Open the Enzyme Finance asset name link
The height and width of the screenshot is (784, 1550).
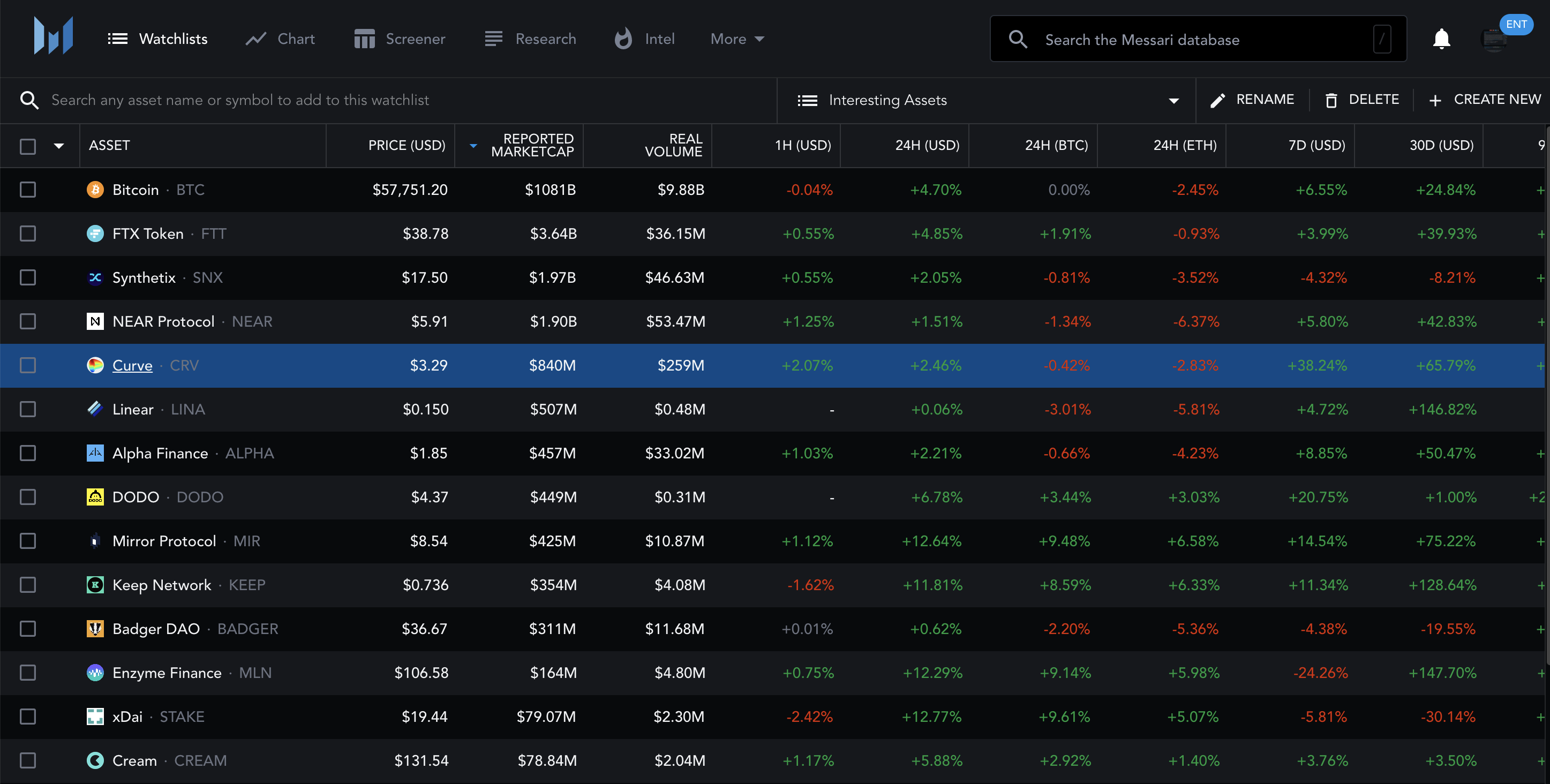[x=167, y=673]
